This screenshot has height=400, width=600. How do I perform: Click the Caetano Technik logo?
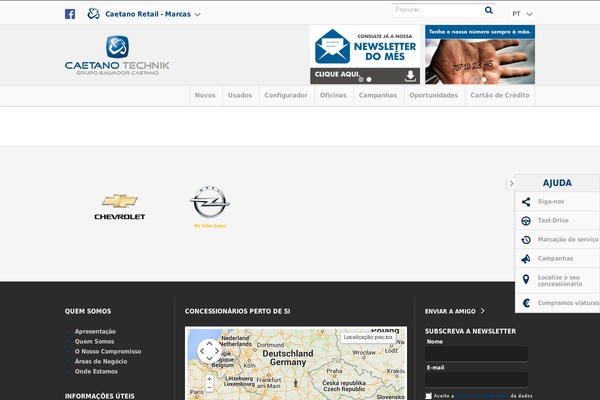(117, 55)
